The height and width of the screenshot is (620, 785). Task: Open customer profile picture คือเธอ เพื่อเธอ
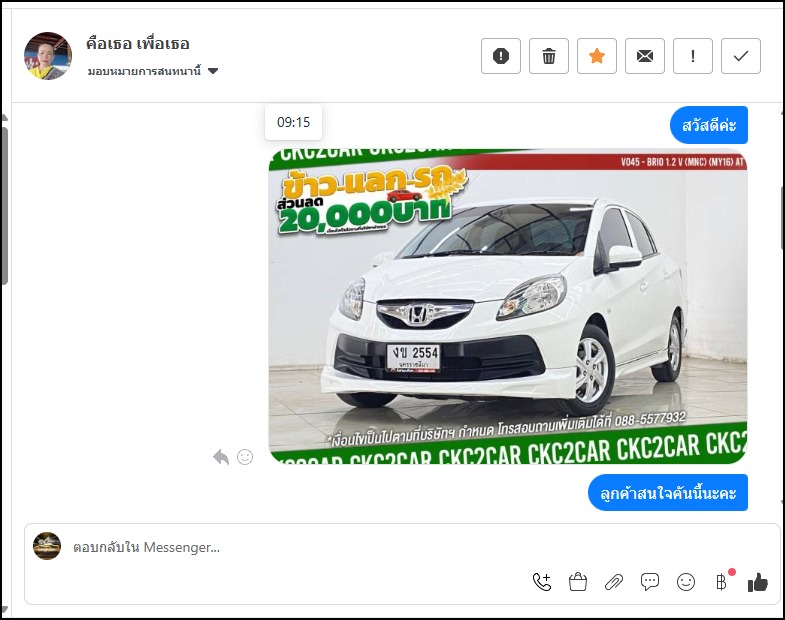pos(48,56)
